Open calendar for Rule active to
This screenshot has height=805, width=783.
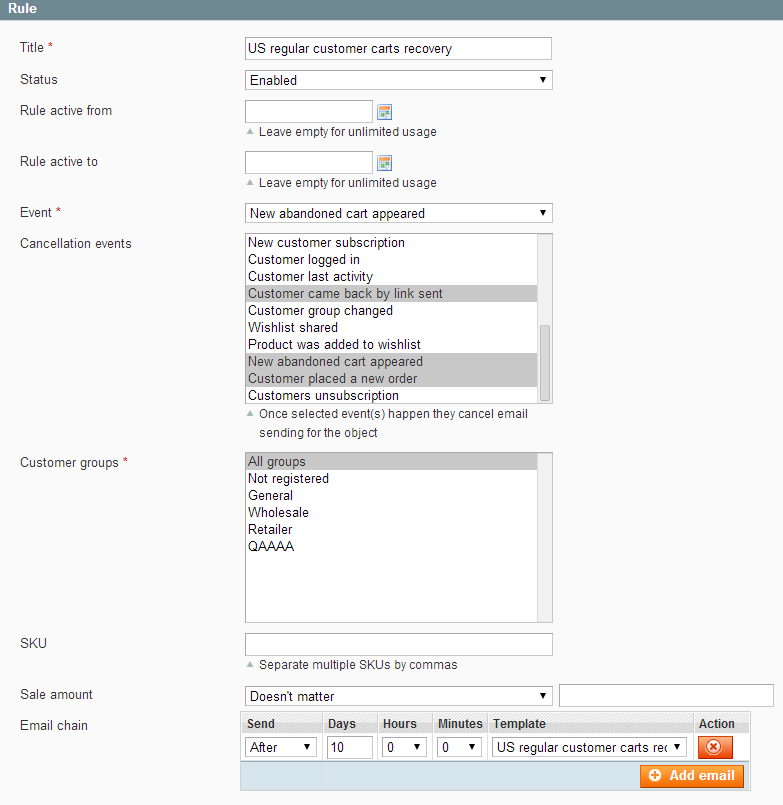pyautogui.click(x=385, y=163)
